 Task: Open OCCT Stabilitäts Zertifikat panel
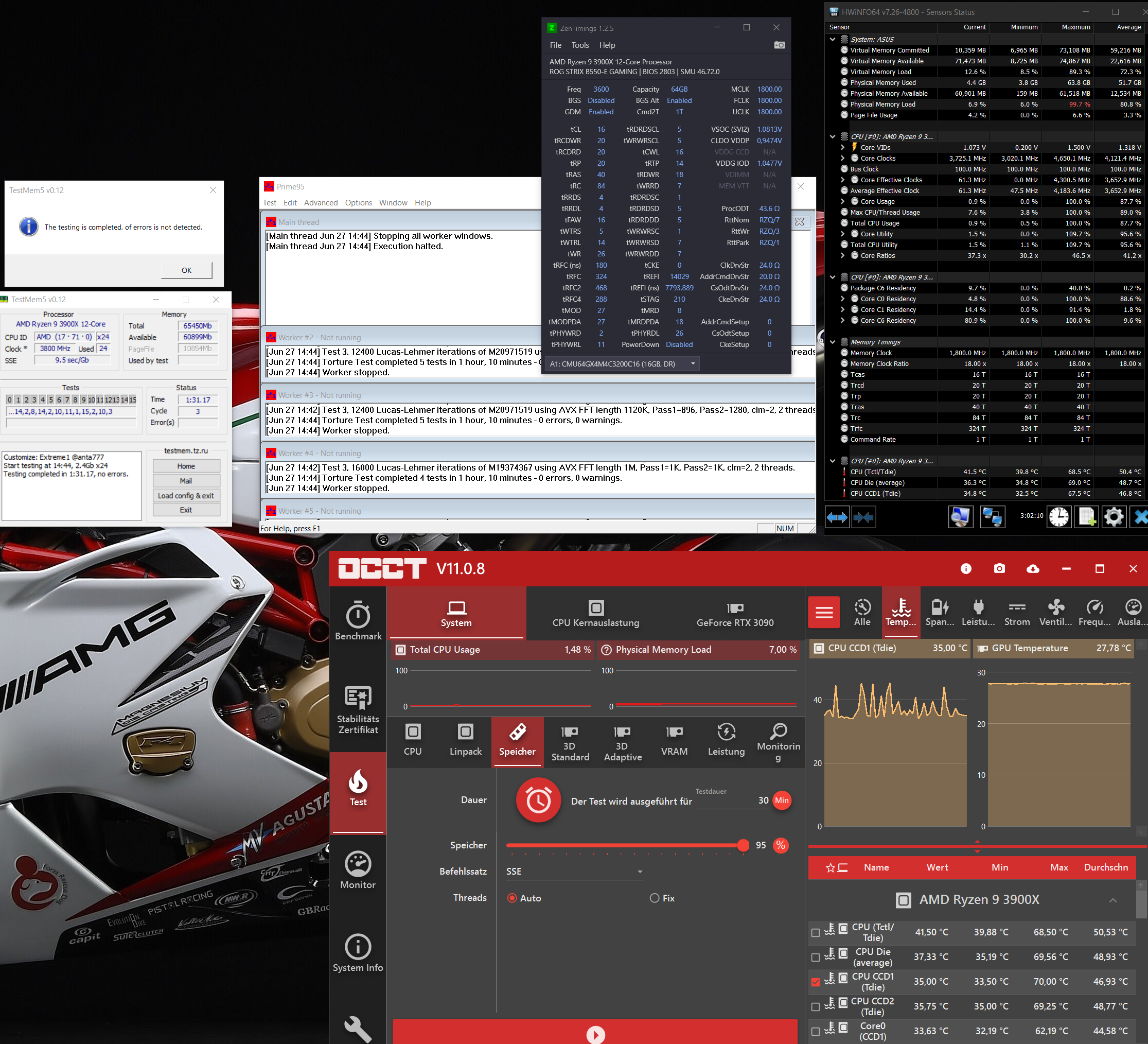[x=358, y=710]
